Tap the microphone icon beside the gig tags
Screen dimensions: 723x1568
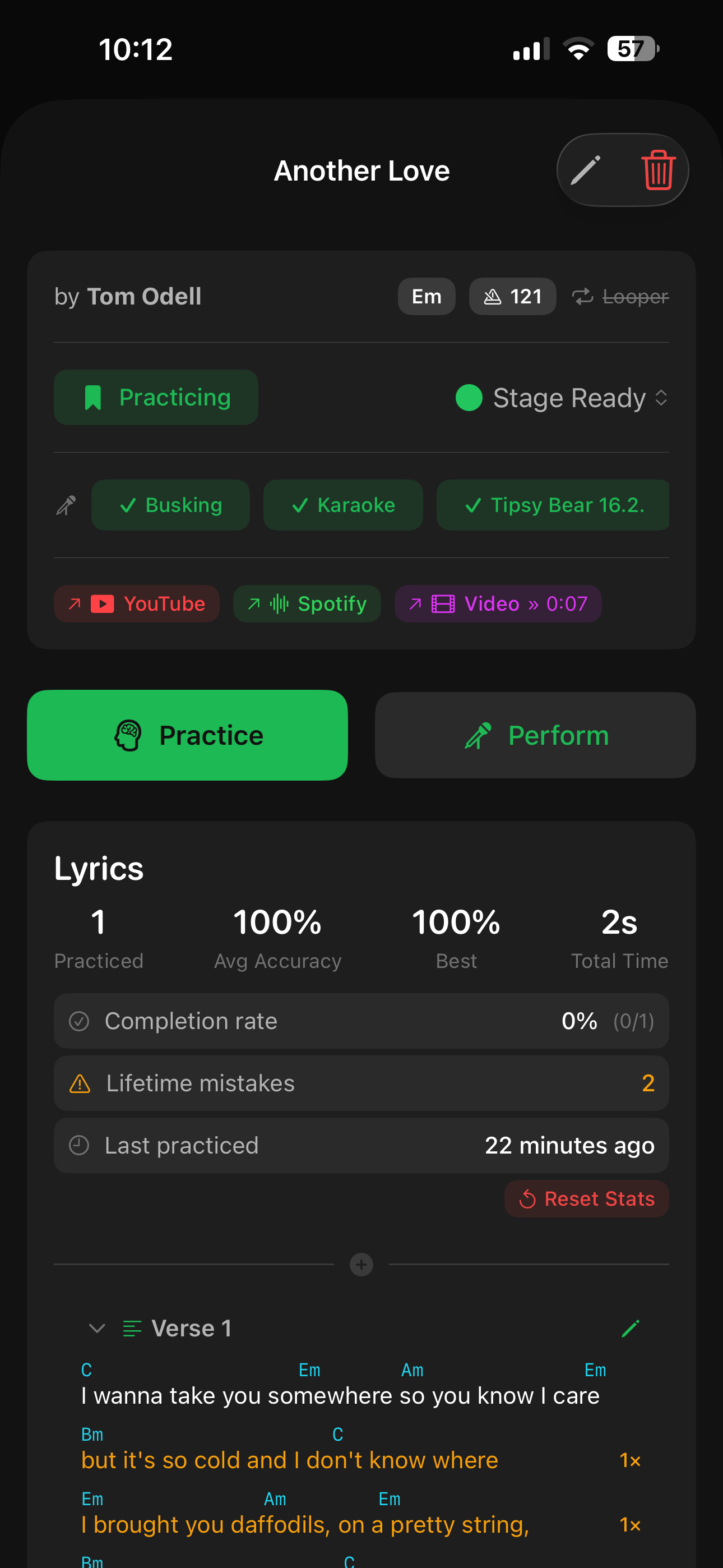pos(66,505)
